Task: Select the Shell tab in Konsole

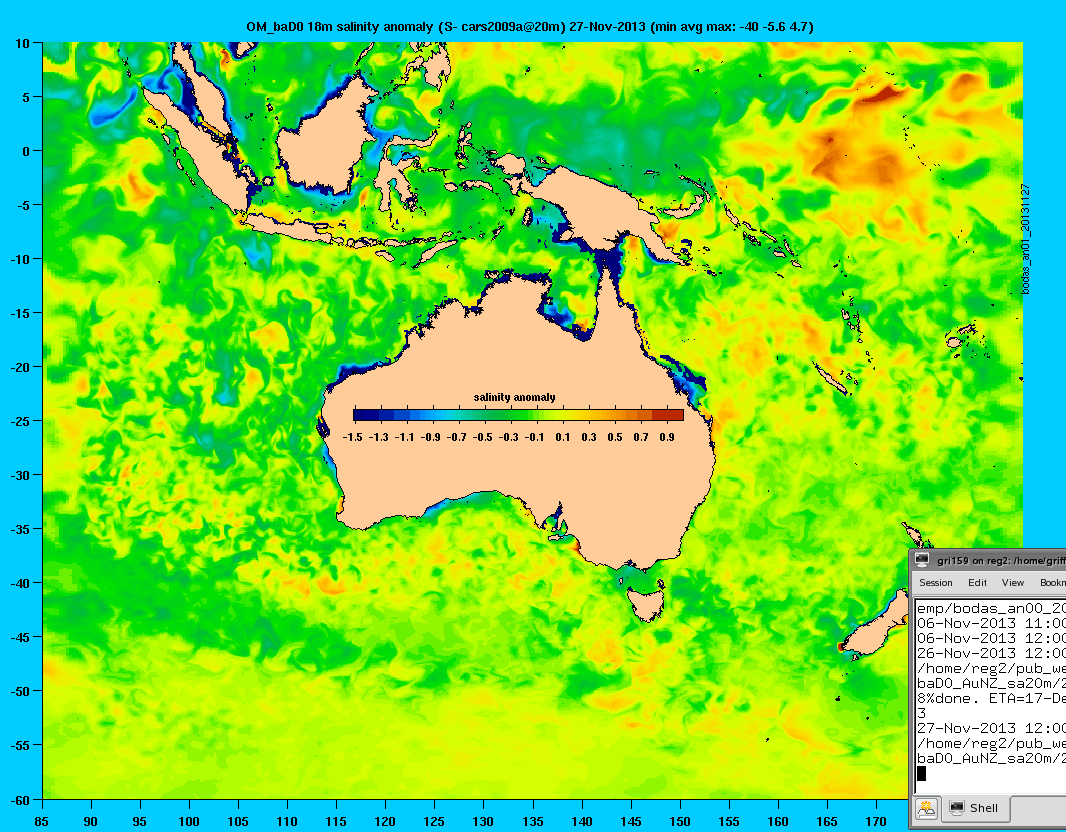Action: pyautogui.click(x=975, y=808)
